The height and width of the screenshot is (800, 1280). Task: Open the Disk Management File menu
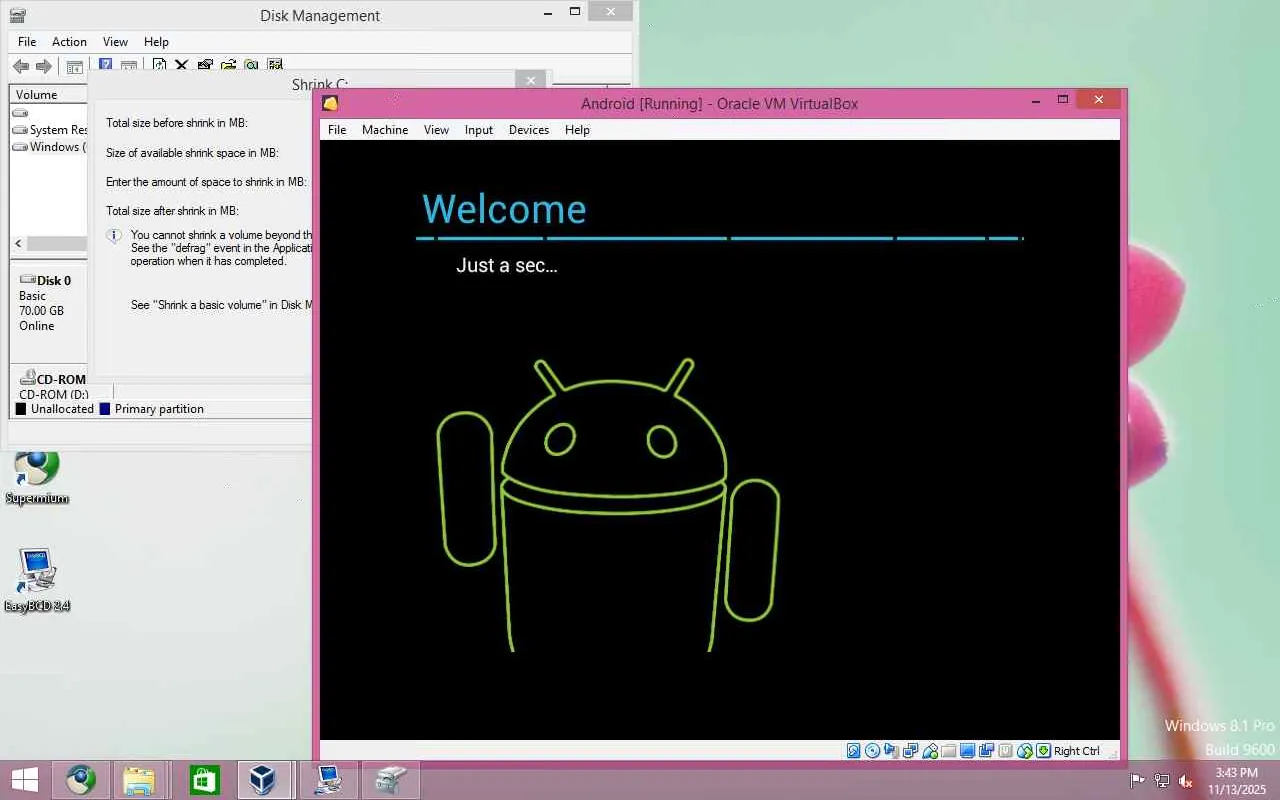pyautogui.click(x=27, y=42)
